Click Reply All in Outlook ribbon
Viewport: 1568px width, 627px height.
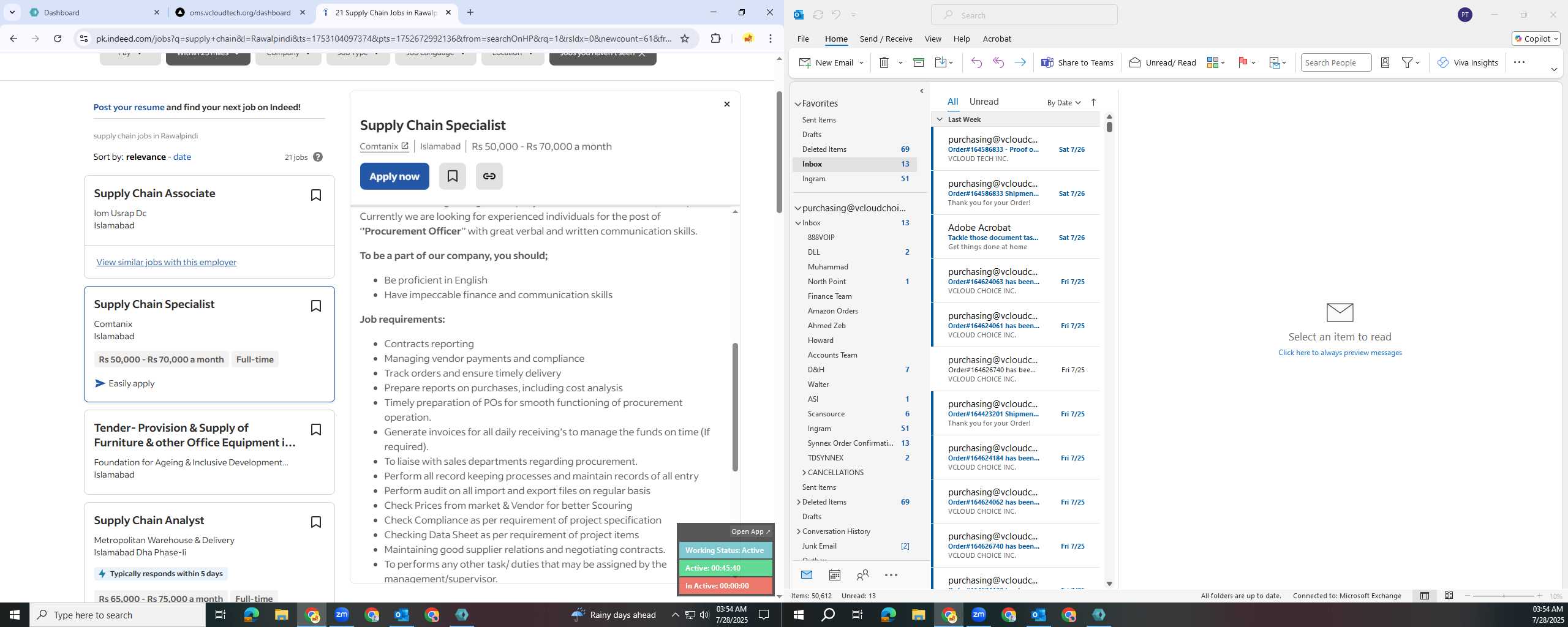(998, 62)
